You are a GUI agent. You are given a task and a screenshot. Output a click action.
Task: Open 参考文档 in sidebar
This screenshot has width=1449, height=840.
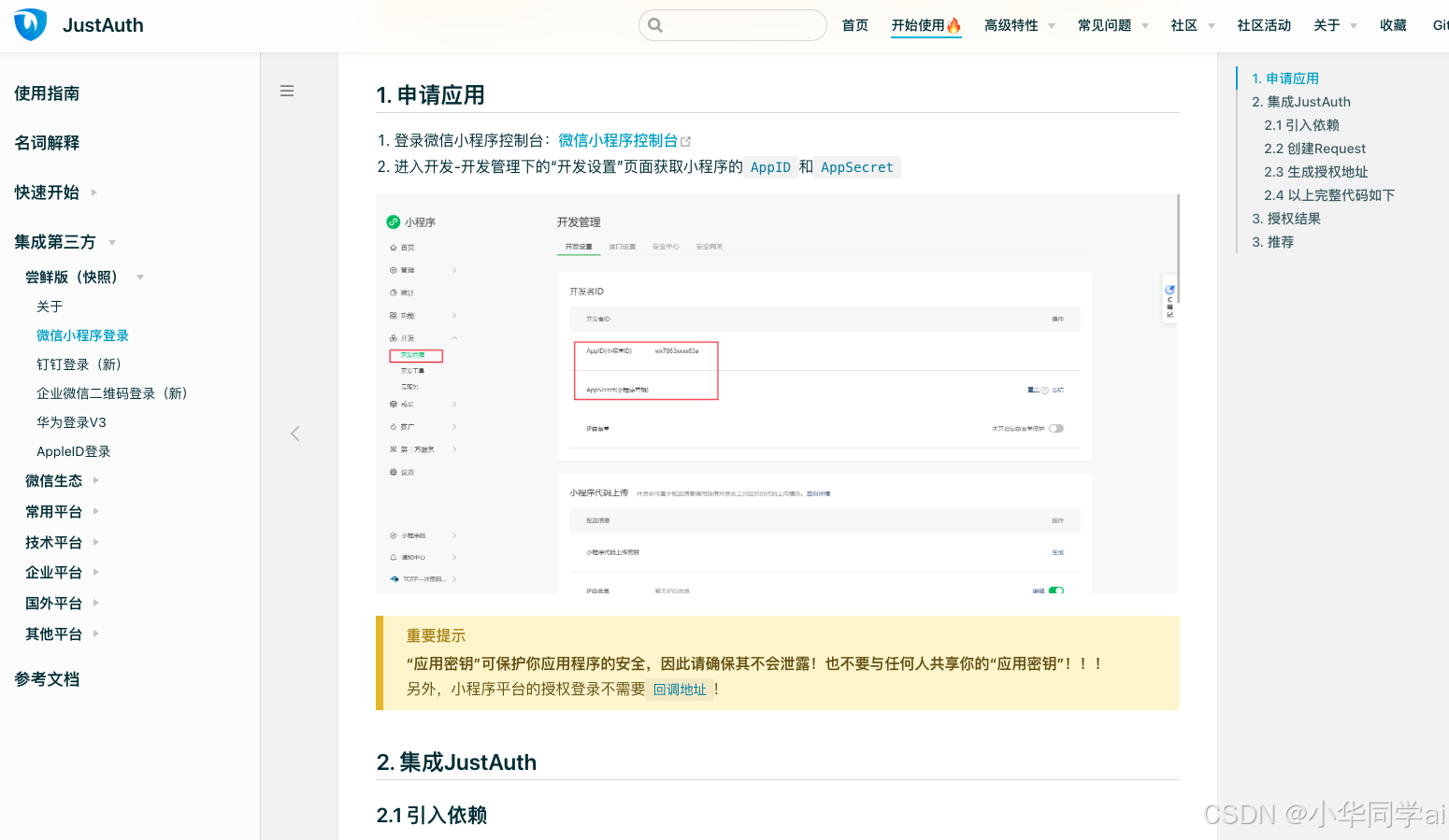pos(47,679)
